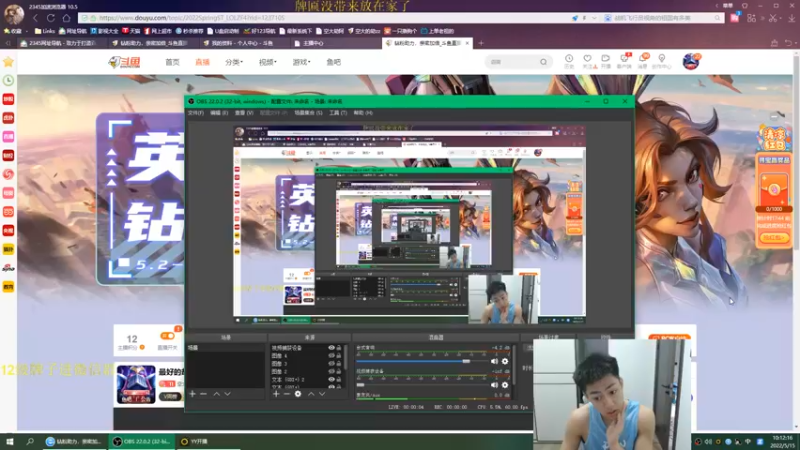
Task: Open a new browser tab with the plus button
Action: [x=481, y=43]
